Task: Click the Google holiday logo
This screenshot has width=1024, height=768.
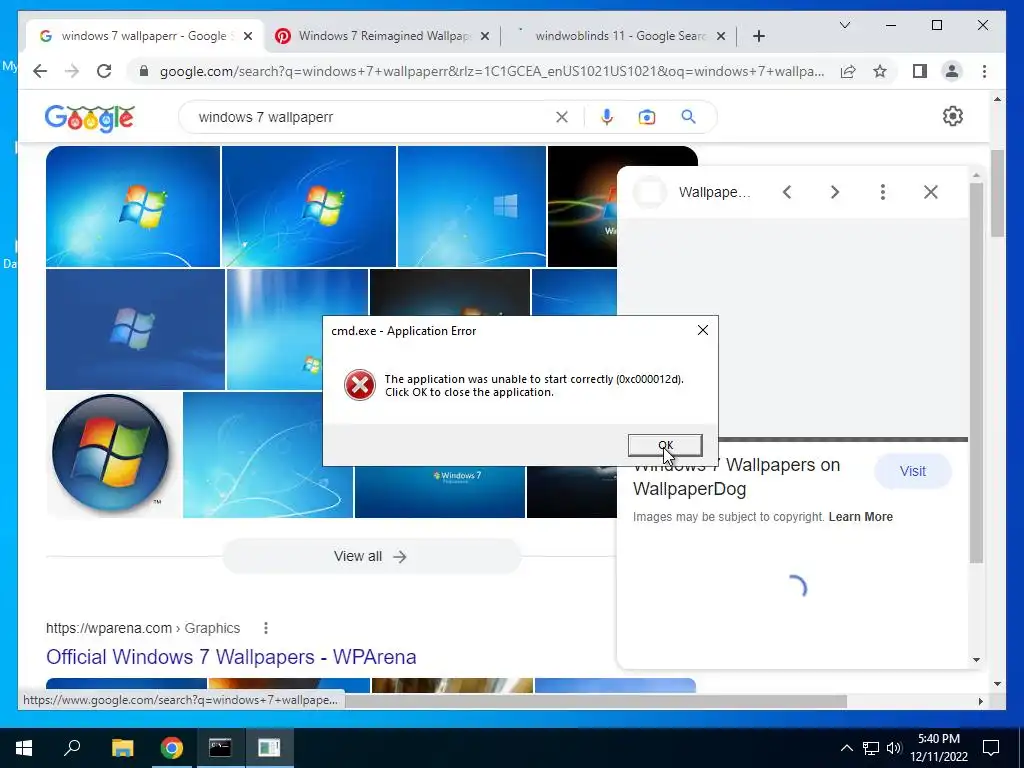Action: (x=89, y=118)
